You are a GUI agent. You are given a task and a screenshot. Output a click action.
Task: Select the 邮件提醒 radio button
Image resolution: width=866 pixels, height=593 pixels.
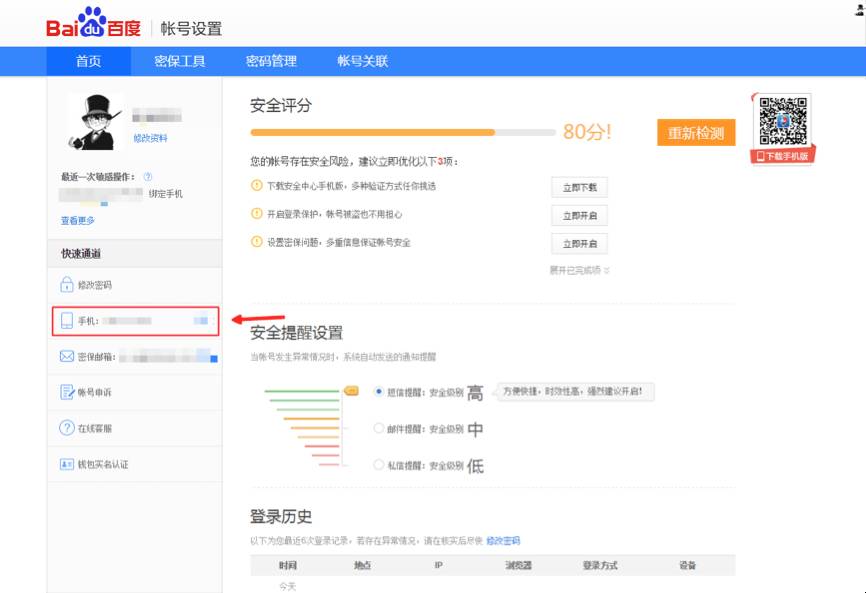pos(379,428)
